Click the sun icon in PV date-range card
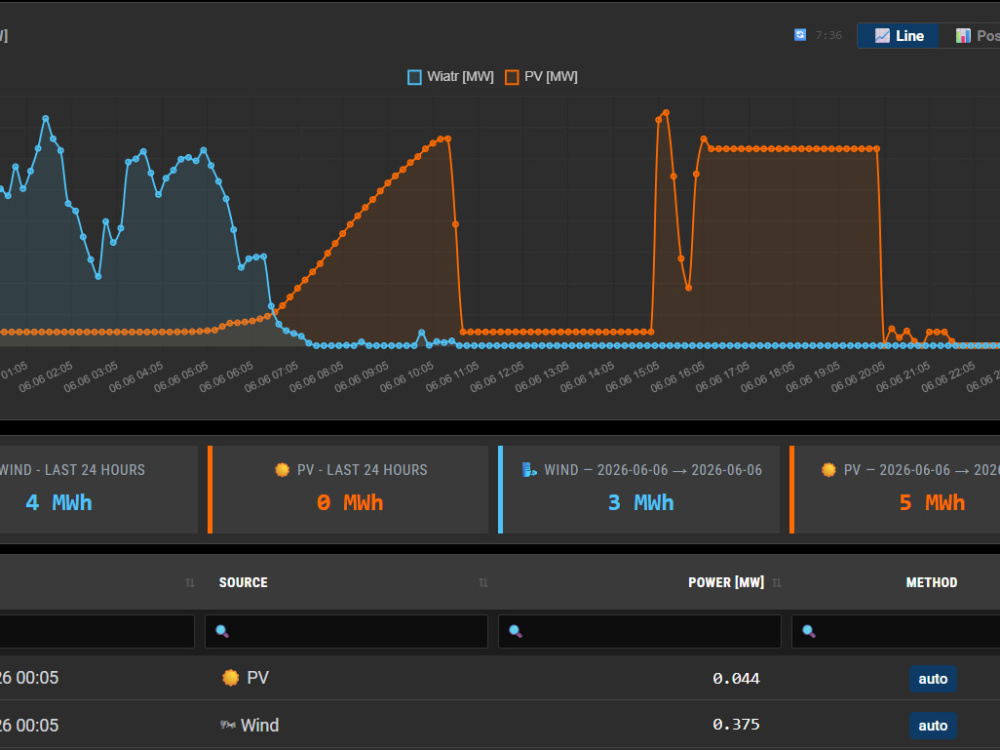 [828, 470]
